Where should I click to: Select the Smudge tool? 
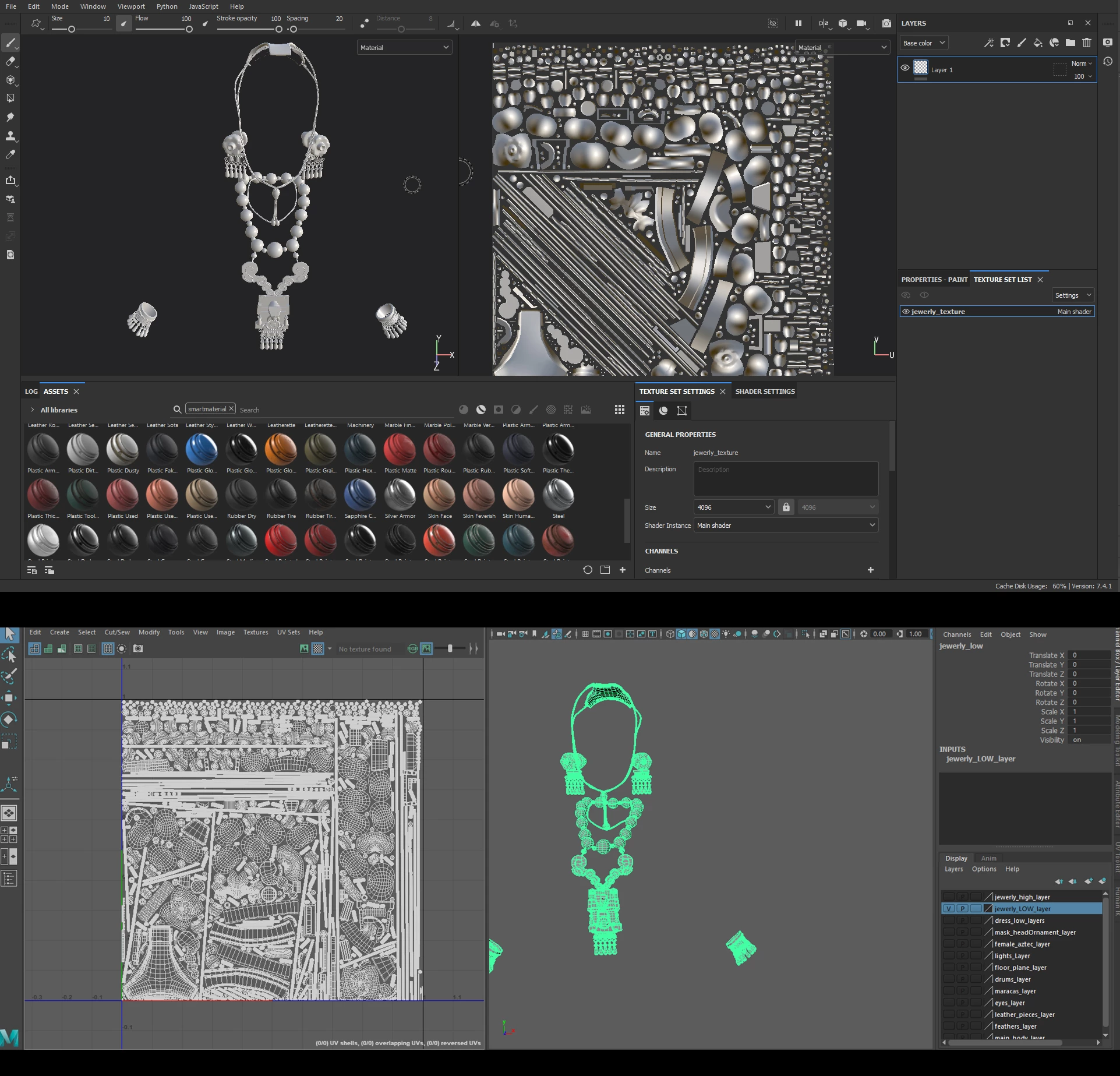click(x=10, y=117)
